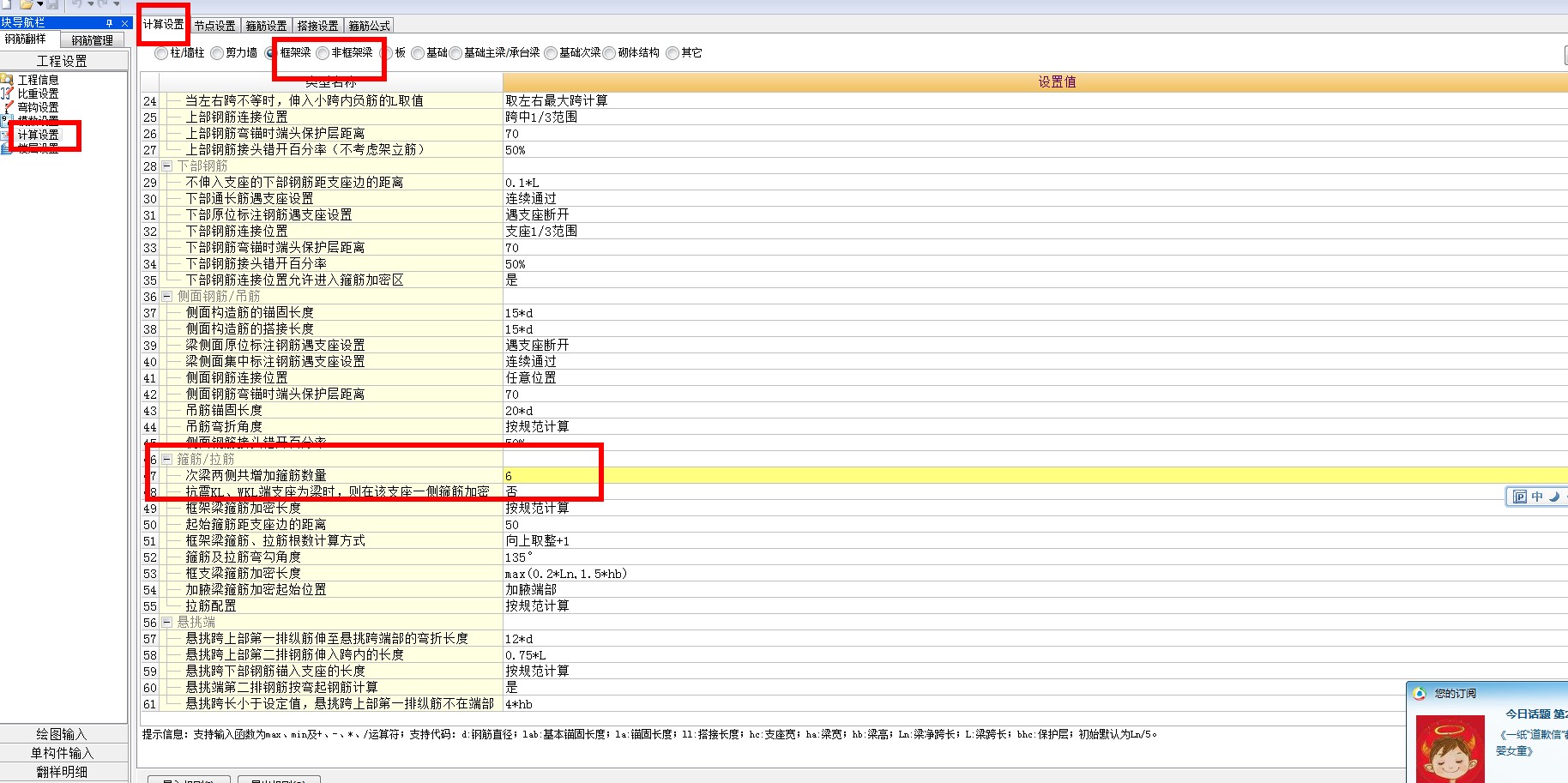Click the IME moon icon

pyautogui.click(x=1553, y=497)
